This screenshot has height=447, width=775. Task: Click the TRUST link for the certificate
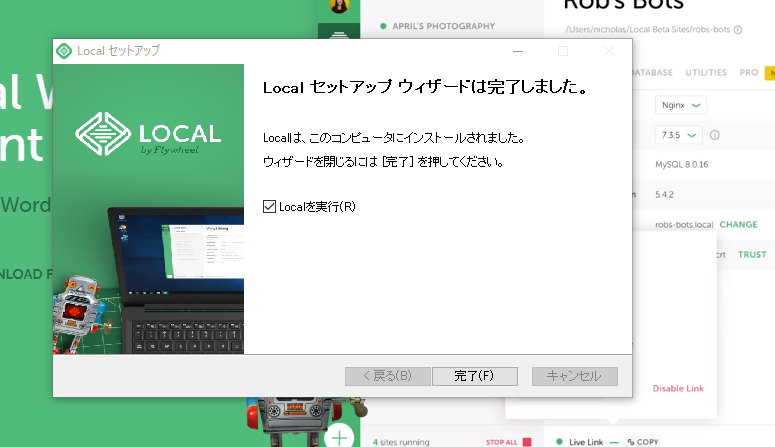click(x=752, y=255)
